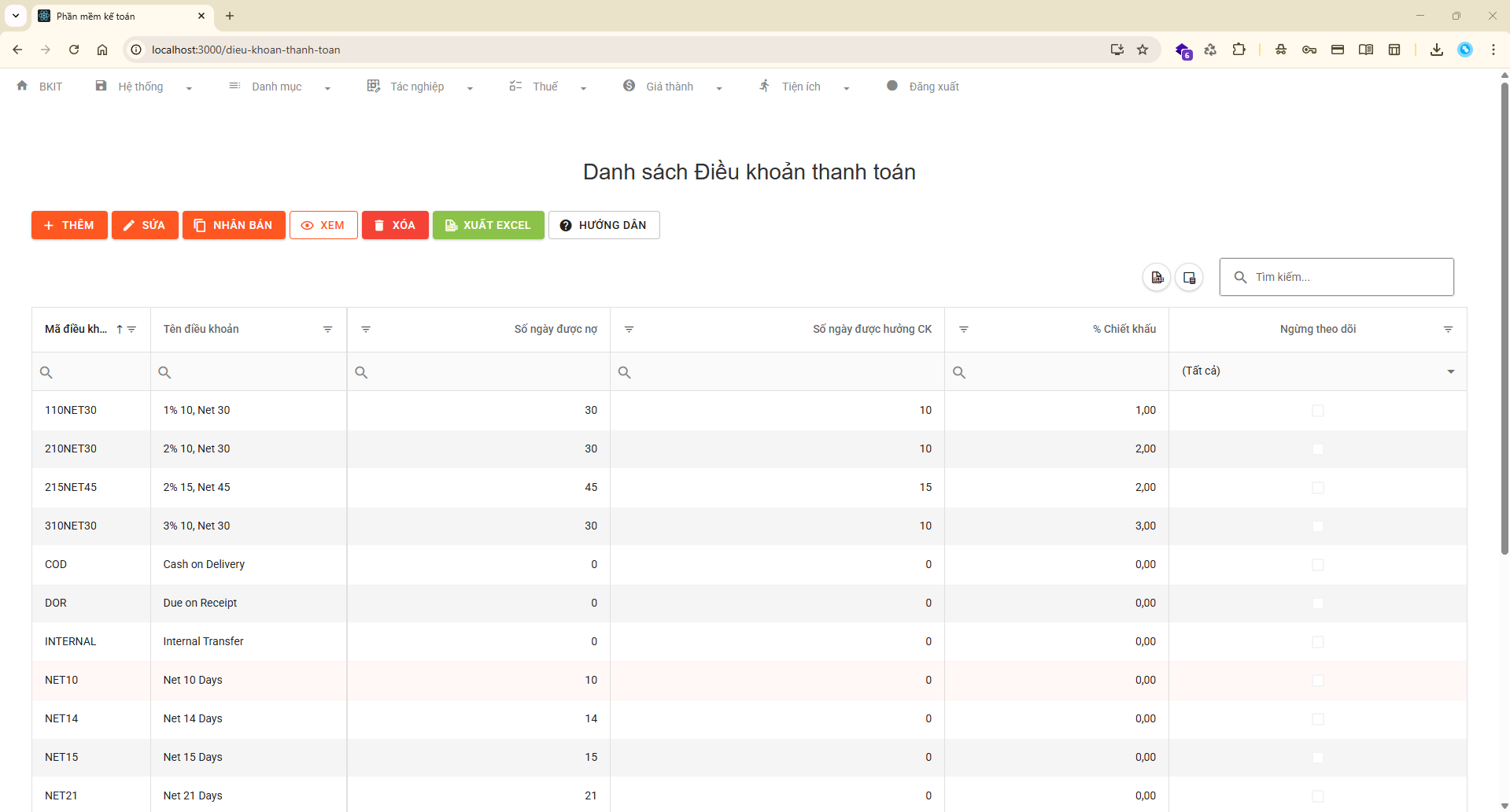Expand the Thuế dropdown arrow

click(x=583, y=88)
